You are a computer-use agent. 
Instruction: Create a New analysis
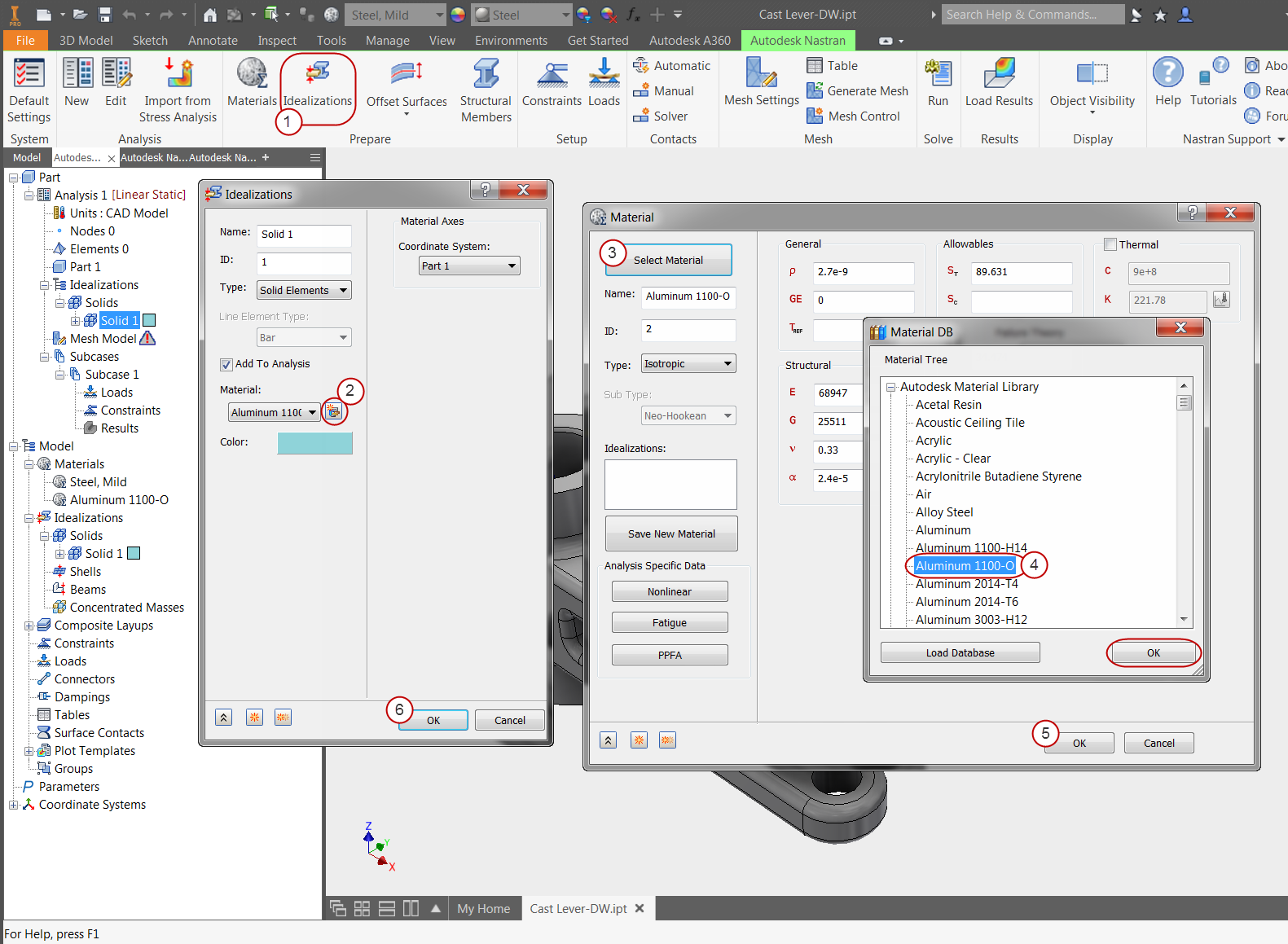[x=77, y=82]
